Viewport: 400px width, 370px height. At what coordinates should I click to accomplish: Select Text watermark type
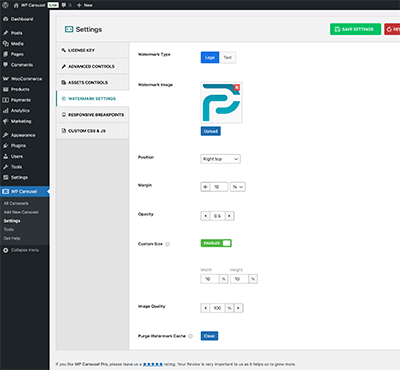pyautogui.click(x=228, y=57)
